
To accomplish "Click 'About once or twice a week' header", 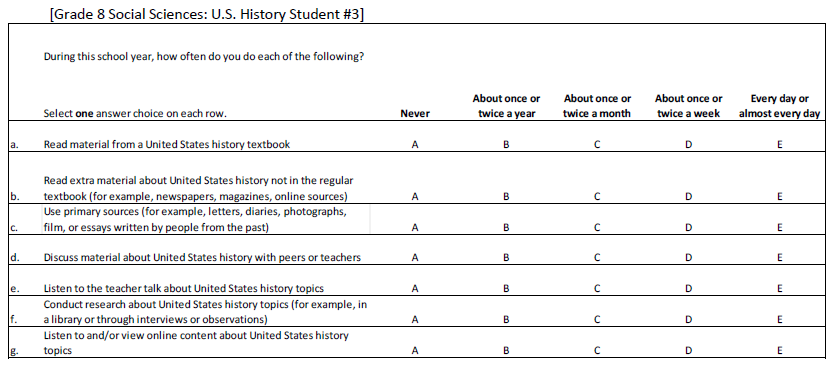I will click(689, 106).
